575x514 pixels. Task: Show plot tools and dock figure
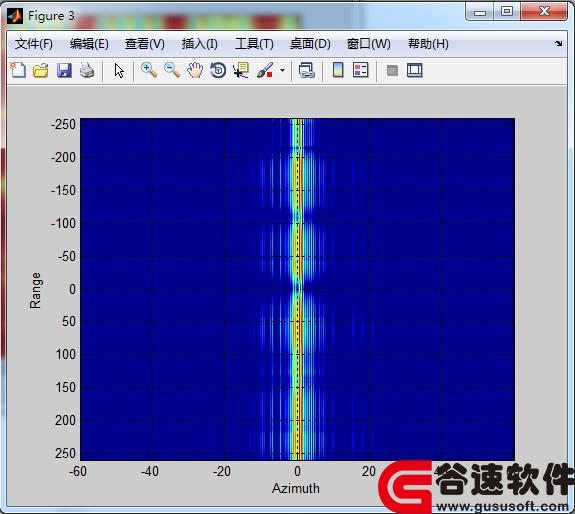pos(415,70)
